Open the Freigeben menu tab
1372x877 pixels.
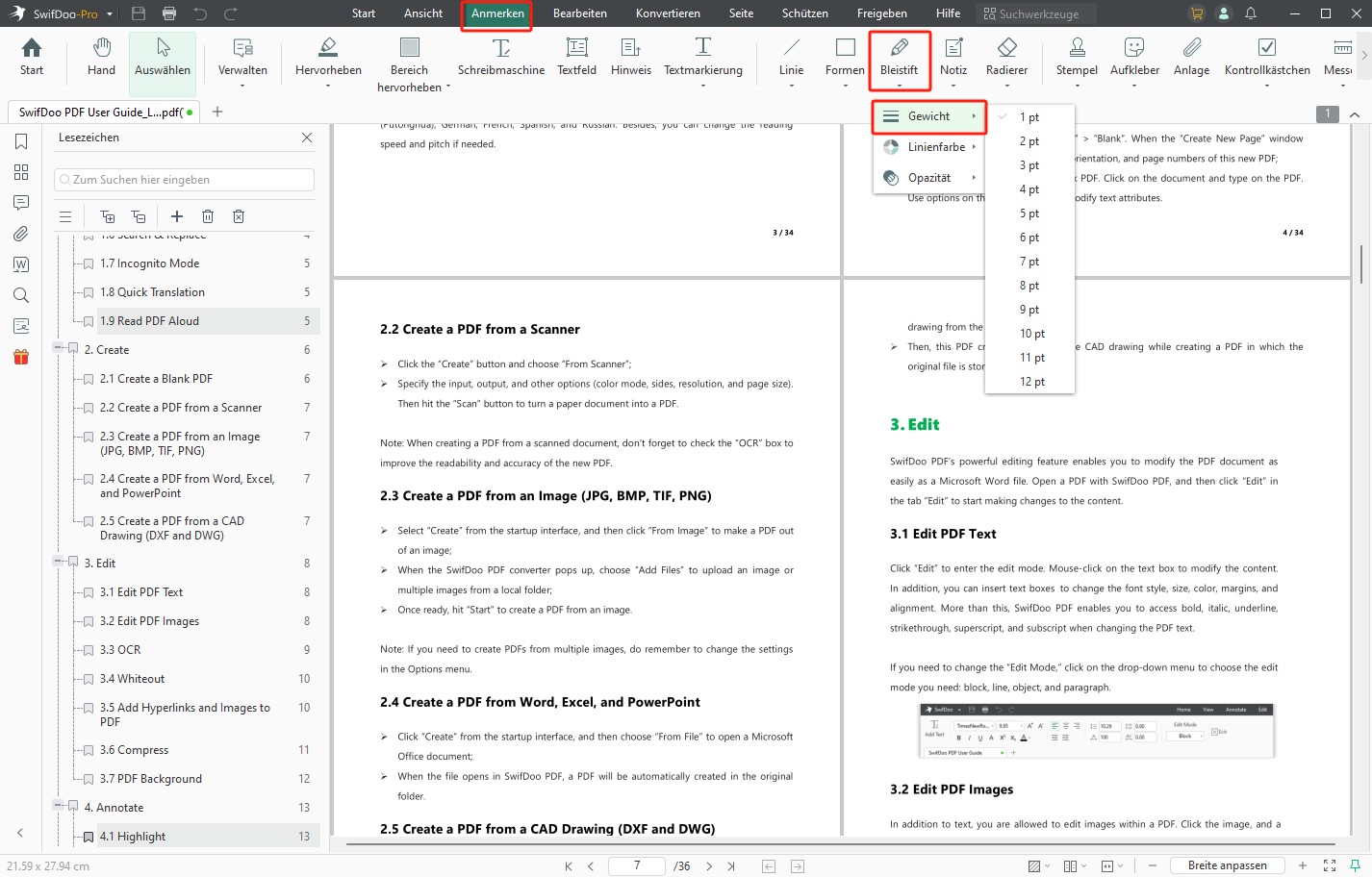click(882, 13)
